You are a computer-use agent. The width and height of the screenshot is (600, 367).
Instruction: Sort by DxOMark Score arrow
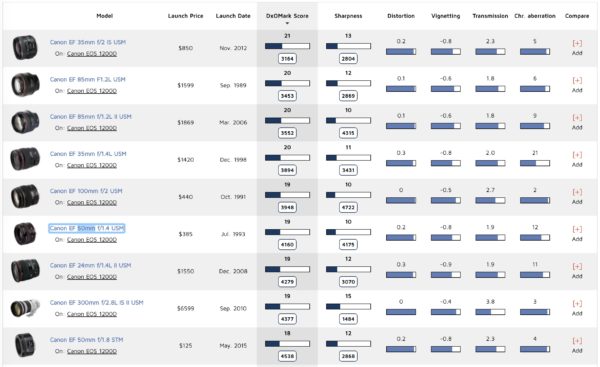(x=287, y=23)
